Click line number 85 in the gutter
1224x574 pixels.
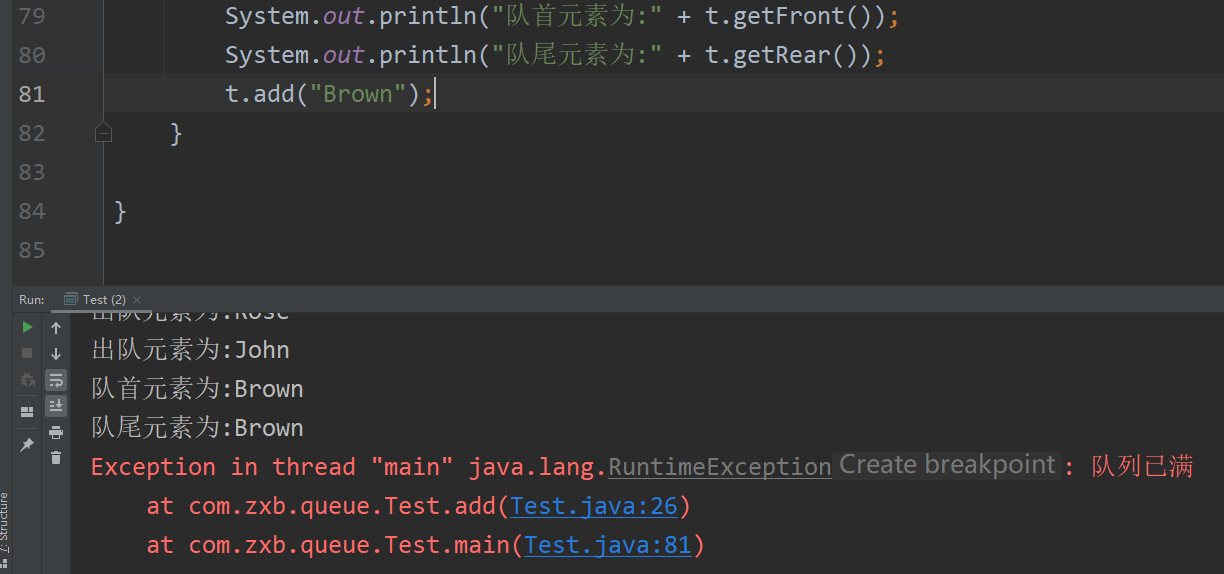[x=32, y=250]
